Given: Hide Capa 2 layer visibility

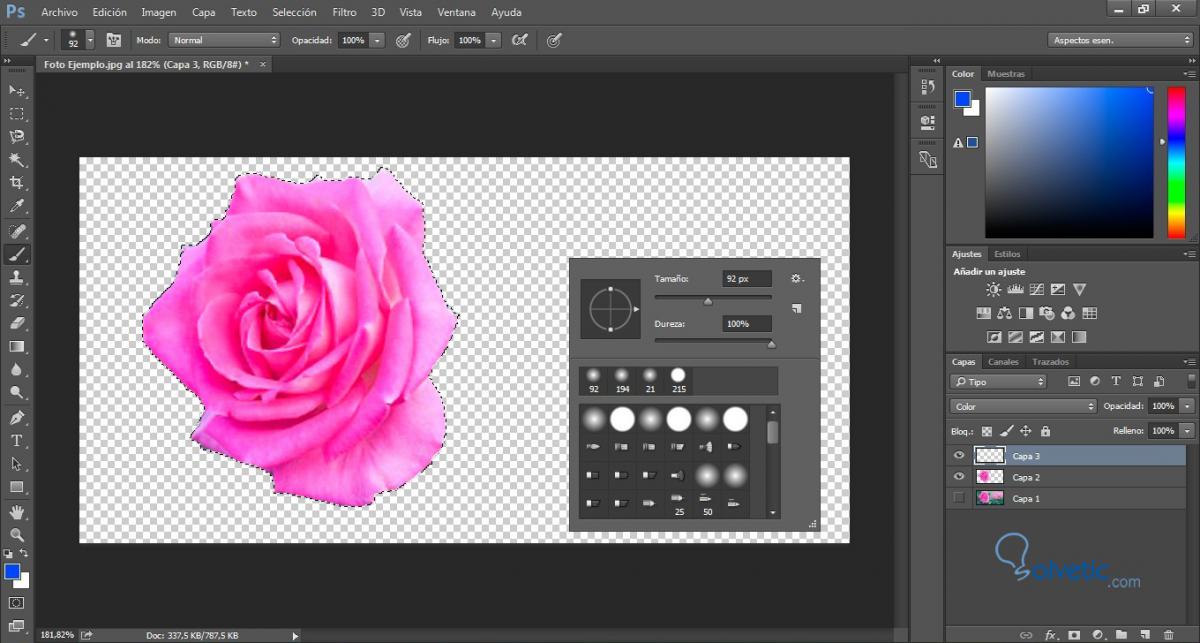Looking at the screenshot, I should point(959,477).
